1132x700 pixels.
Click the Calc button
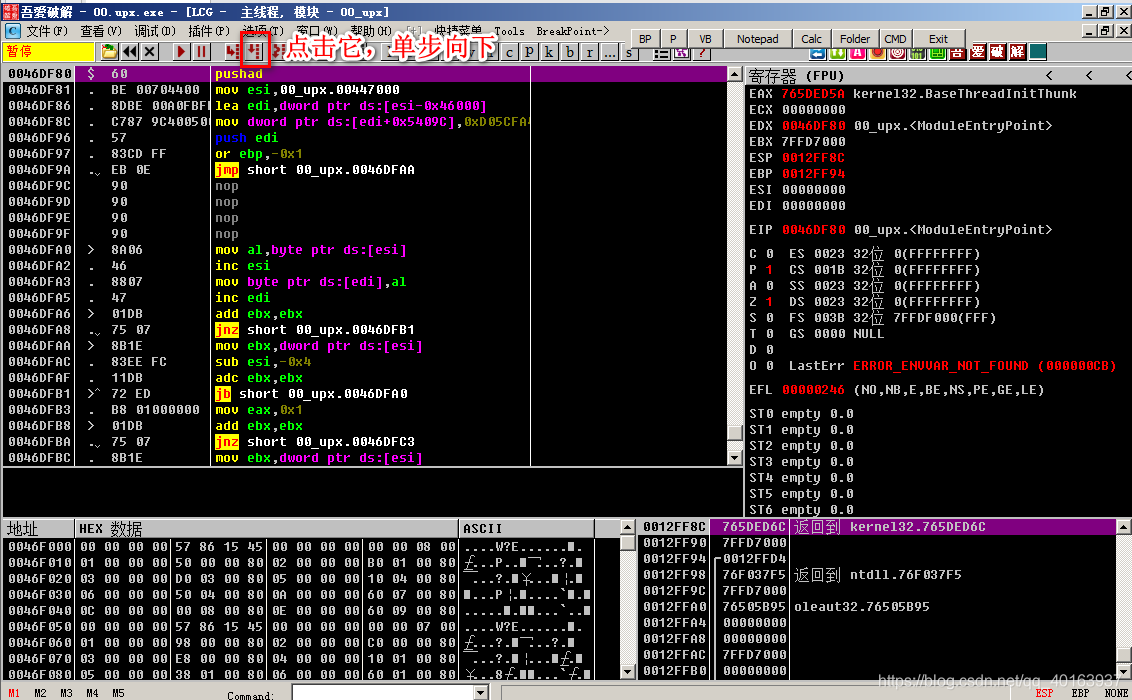coord(811,39)
